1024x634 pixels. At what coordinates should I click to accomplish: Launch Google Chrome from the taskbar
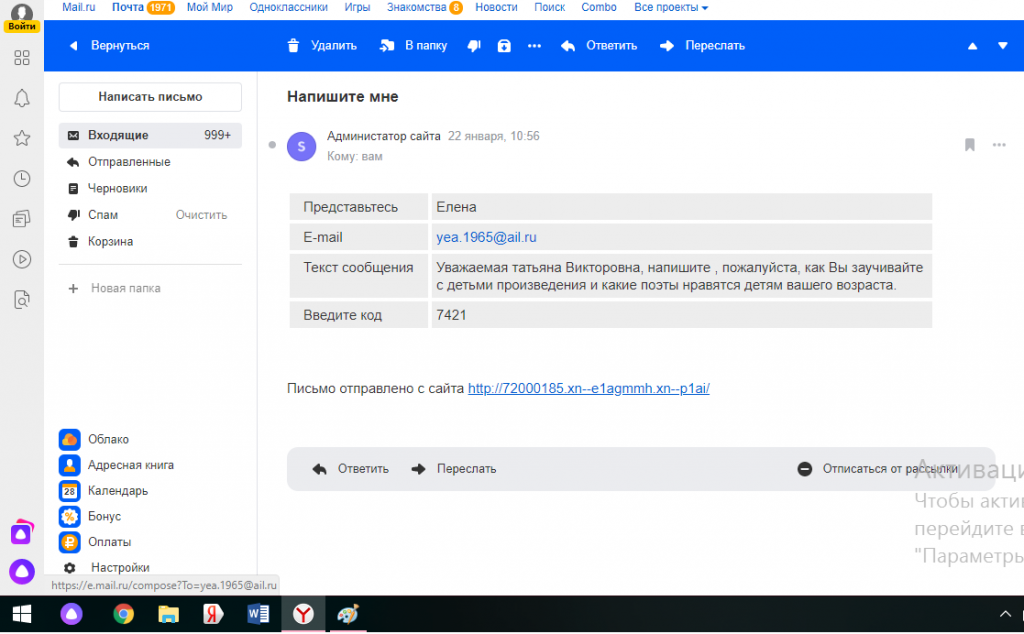point(124,613)
